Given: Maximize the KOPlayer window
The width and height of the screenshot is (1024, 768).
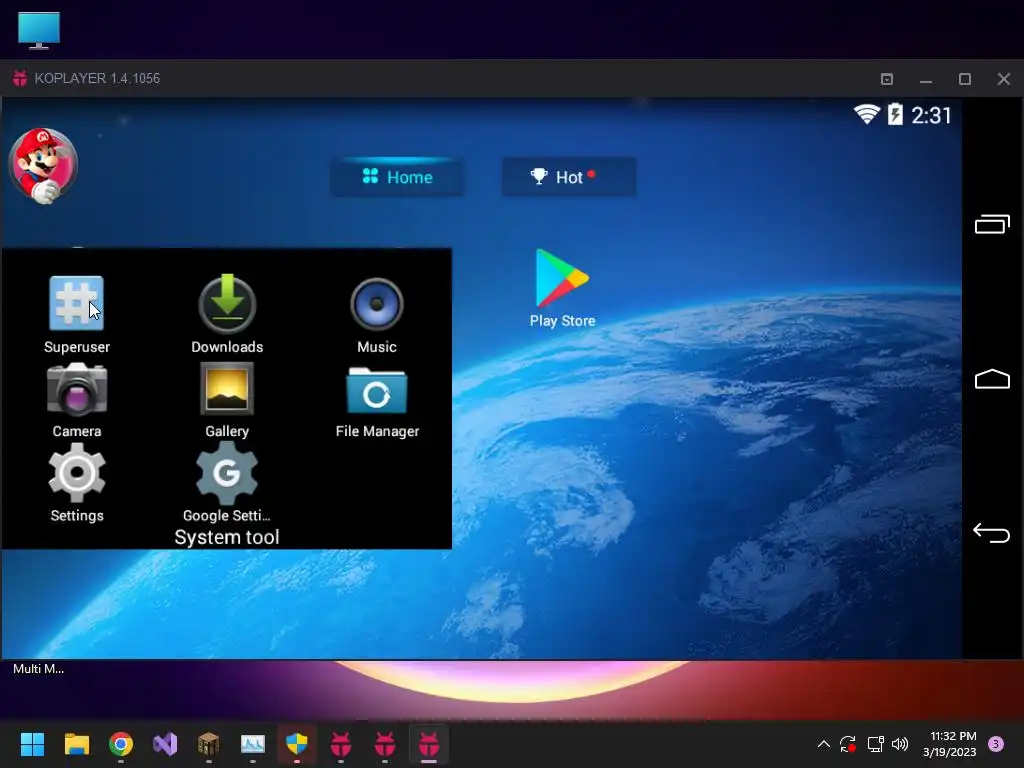Looking at the screenshot, I should [x=965, y=79].
